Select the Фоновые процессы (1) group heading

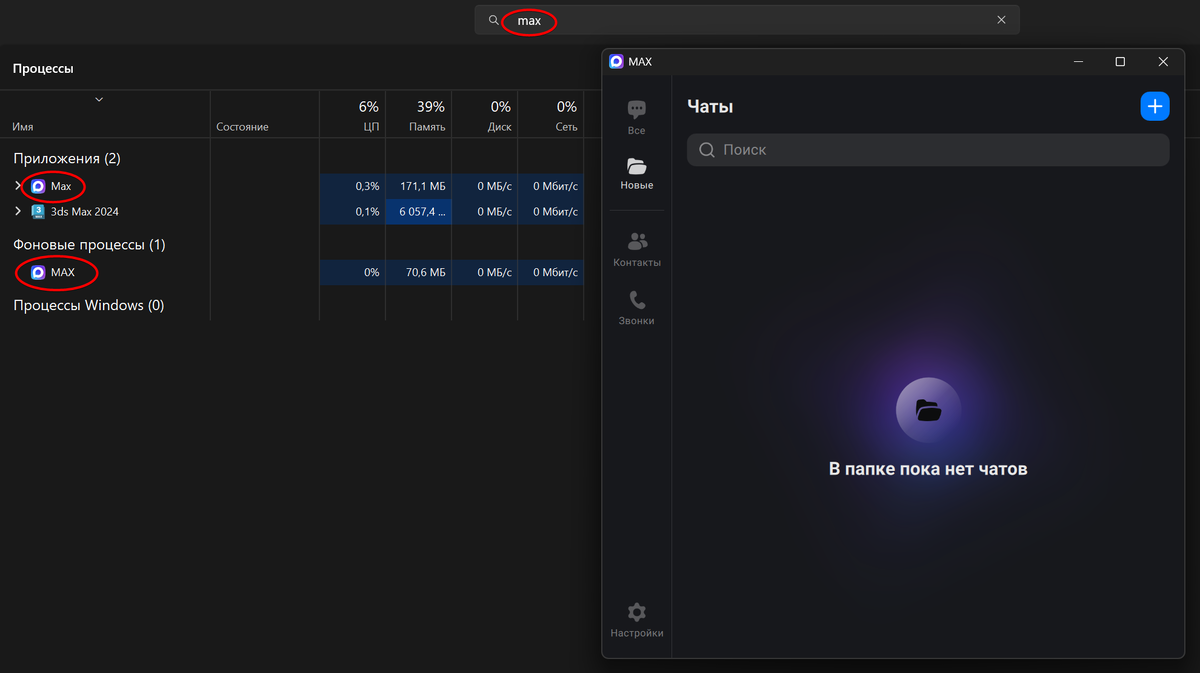(x=89, y=245)
